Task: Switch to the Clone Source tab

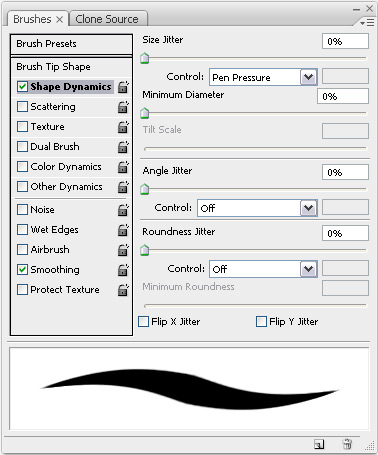Action: pyautogui.click(x=108, y=19)
